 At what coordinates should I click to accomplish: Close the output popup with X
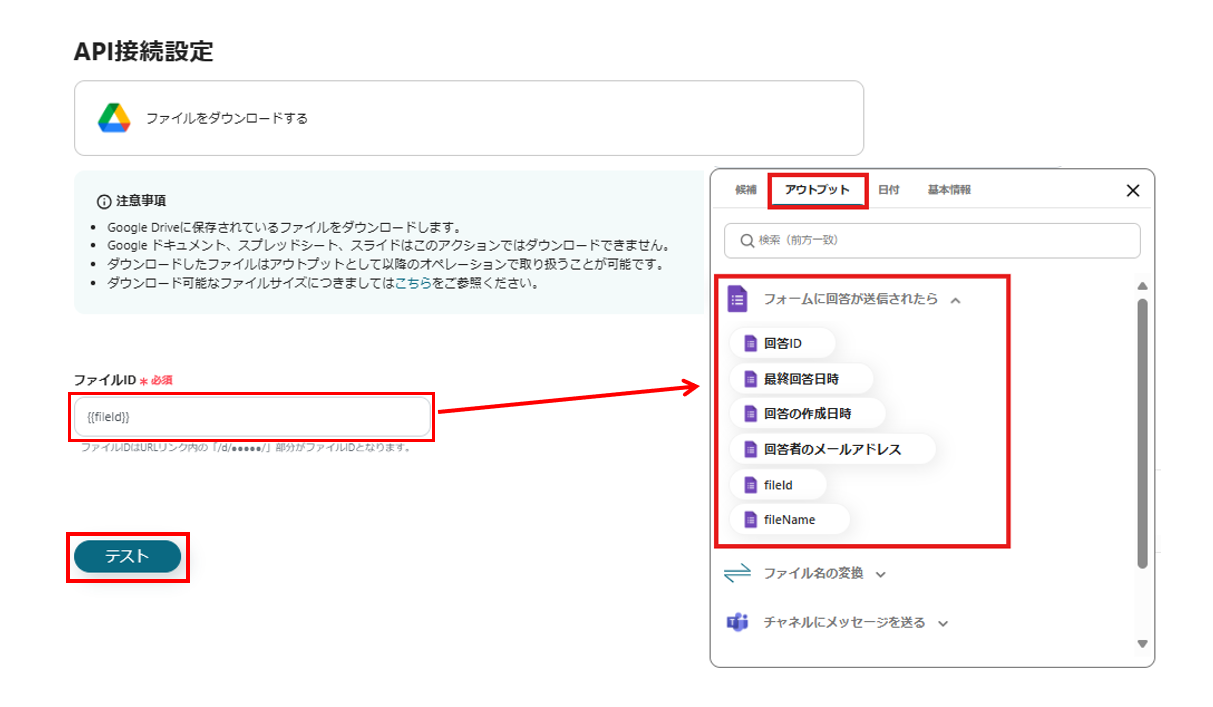click(x=1133, y=190)
